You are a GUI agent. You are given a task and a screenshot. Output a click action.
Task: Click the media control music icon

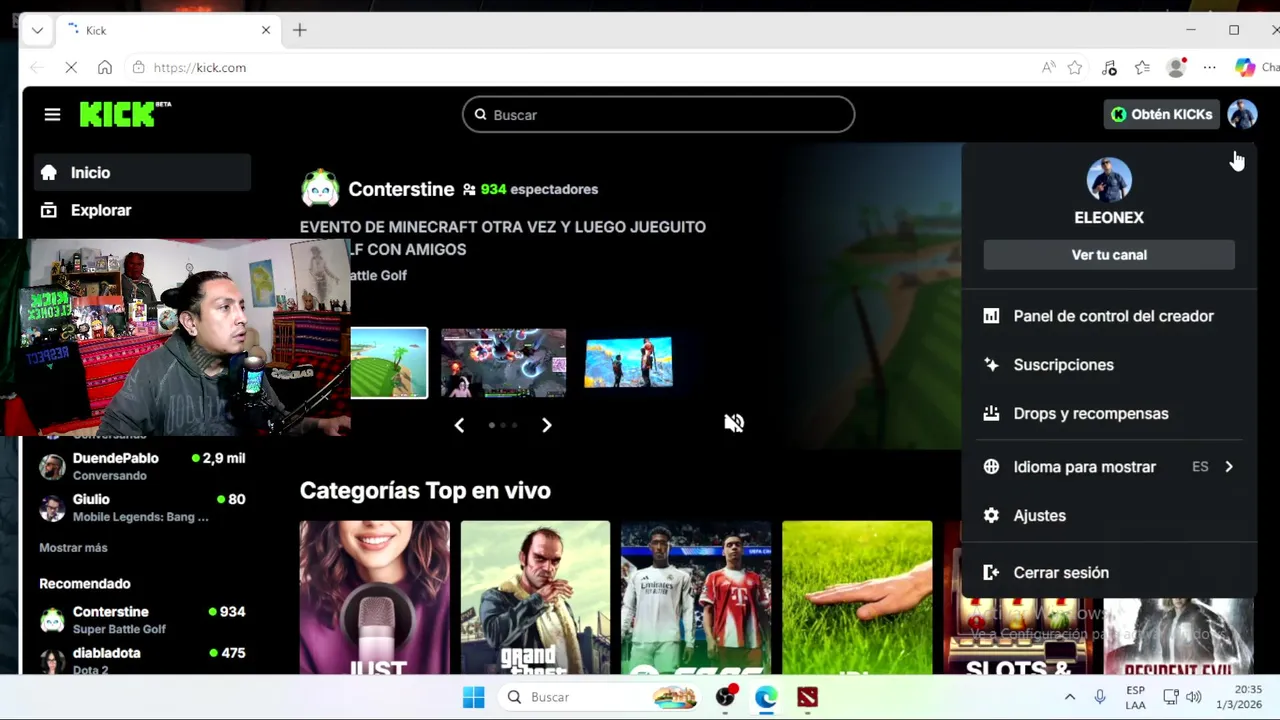click(1109, 68)
